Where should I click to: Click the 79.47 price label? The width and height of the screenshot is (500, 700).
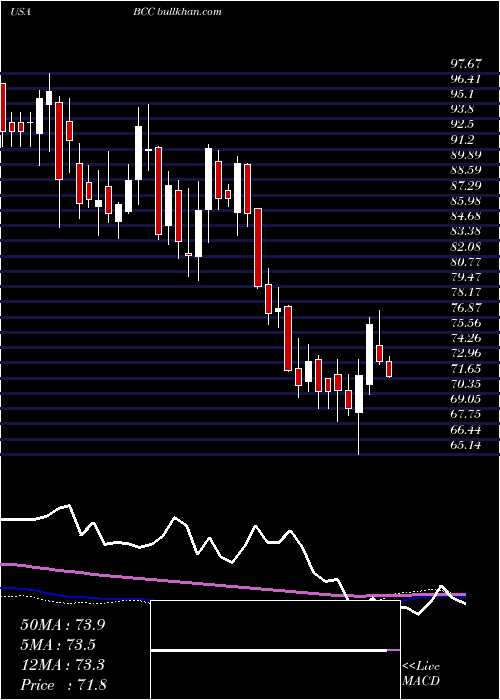click(x=466, y=277)
